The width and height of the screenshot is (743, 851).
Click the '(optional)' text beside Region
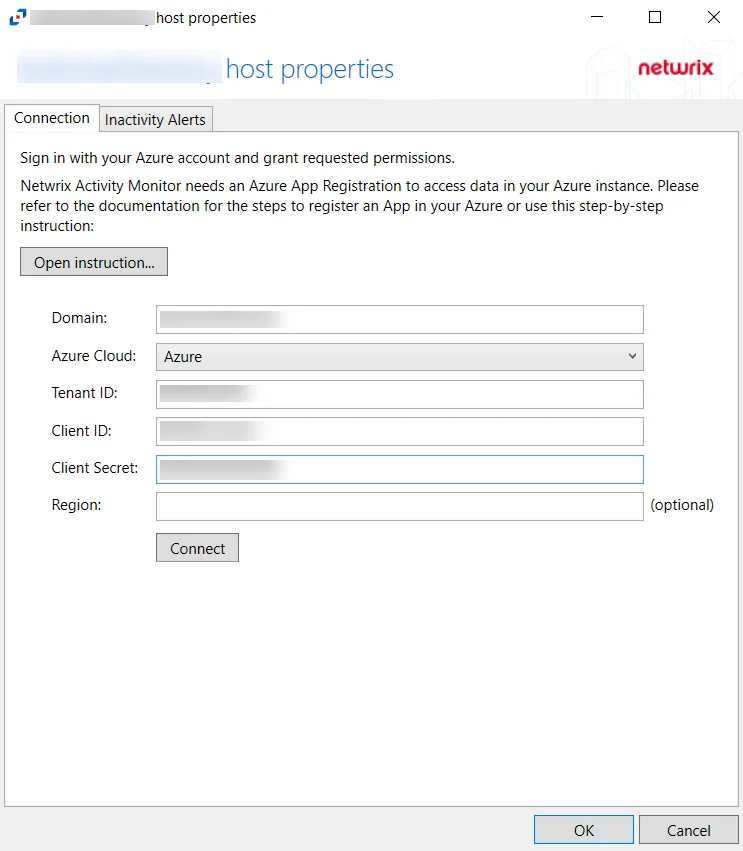tap(682, 505)
